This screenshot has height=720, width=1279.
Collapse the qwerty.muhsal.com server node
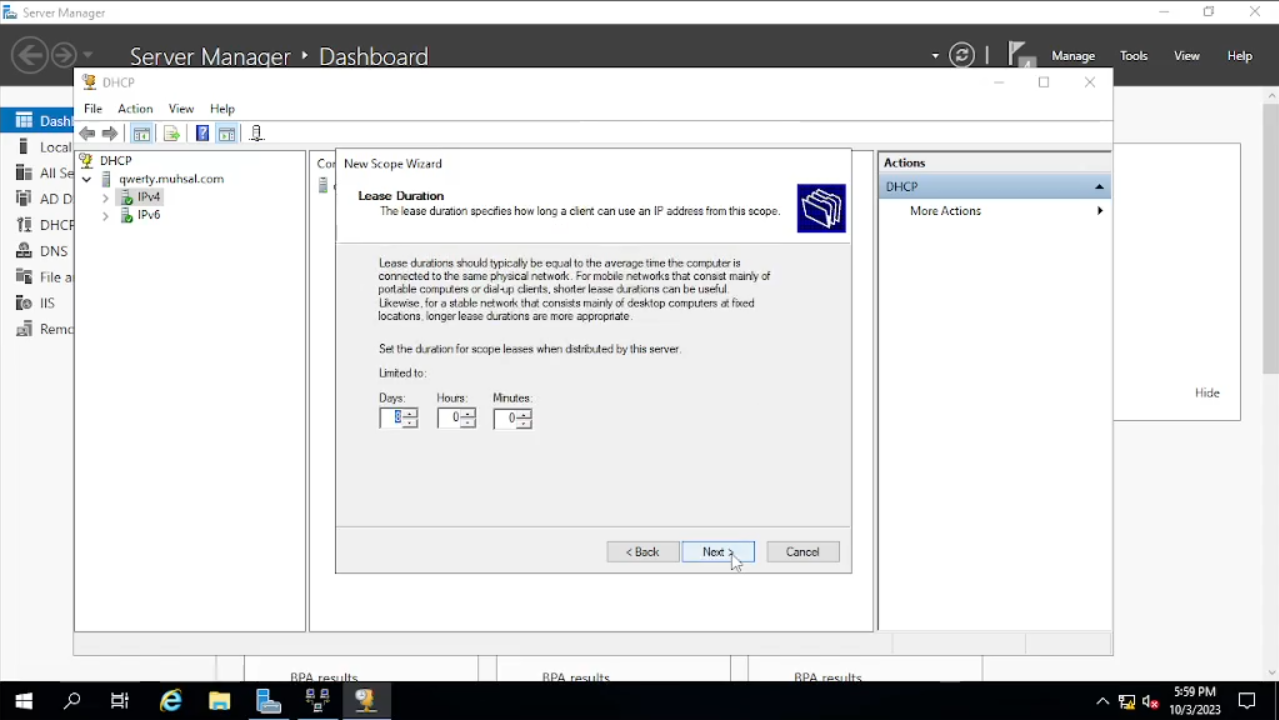click(x=87, y=180)
